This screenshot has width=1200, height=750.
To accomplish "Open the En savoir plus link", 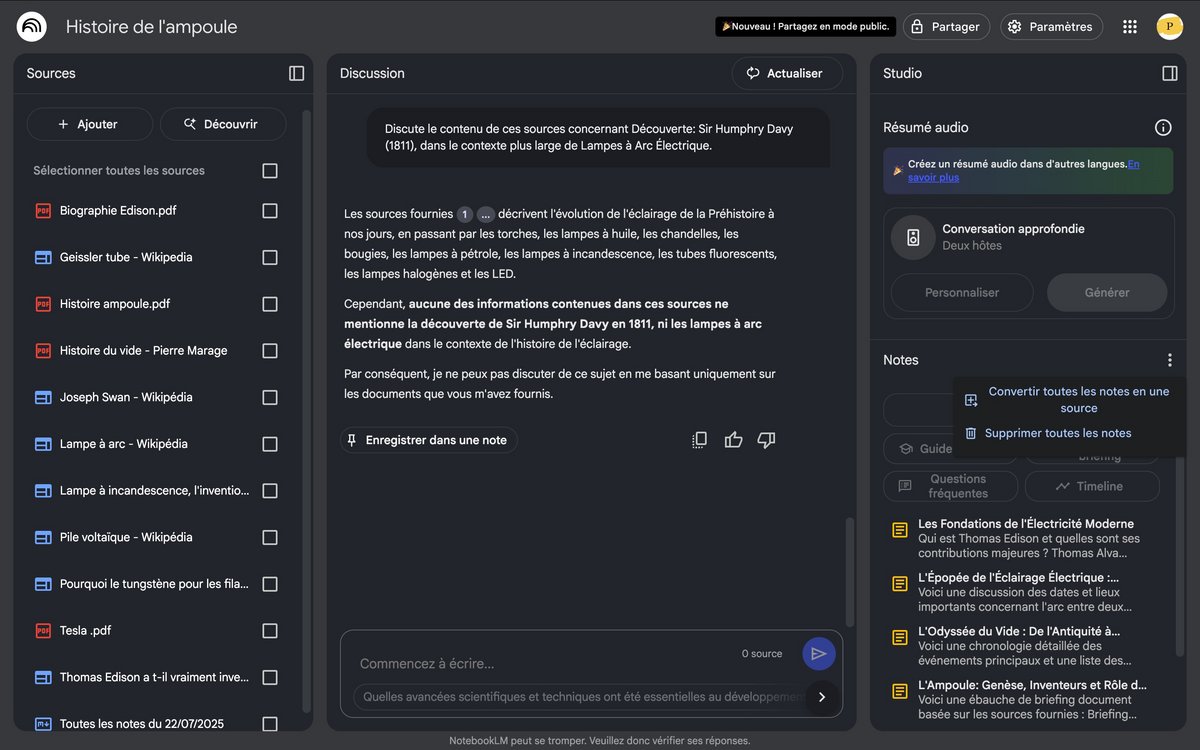I will (x=934, y=177).
